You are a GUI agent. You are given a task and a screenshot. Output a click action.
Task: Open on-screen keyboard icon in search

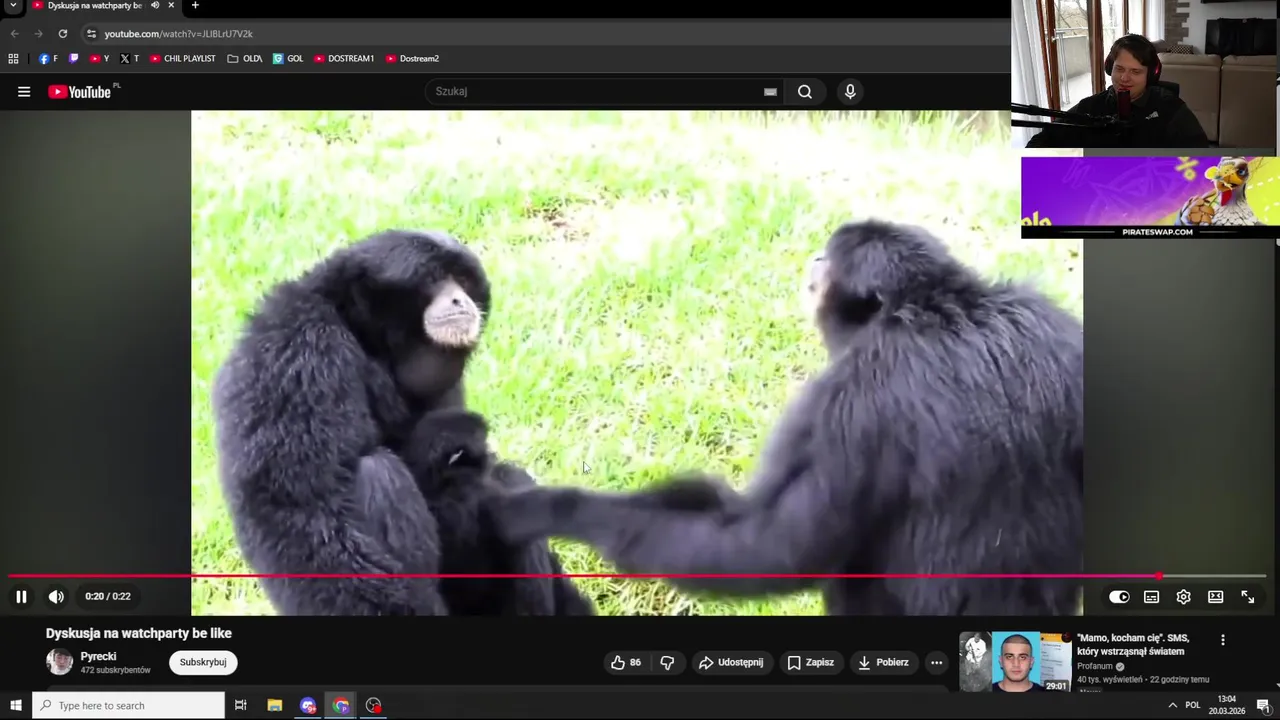(x=770, y=91)
